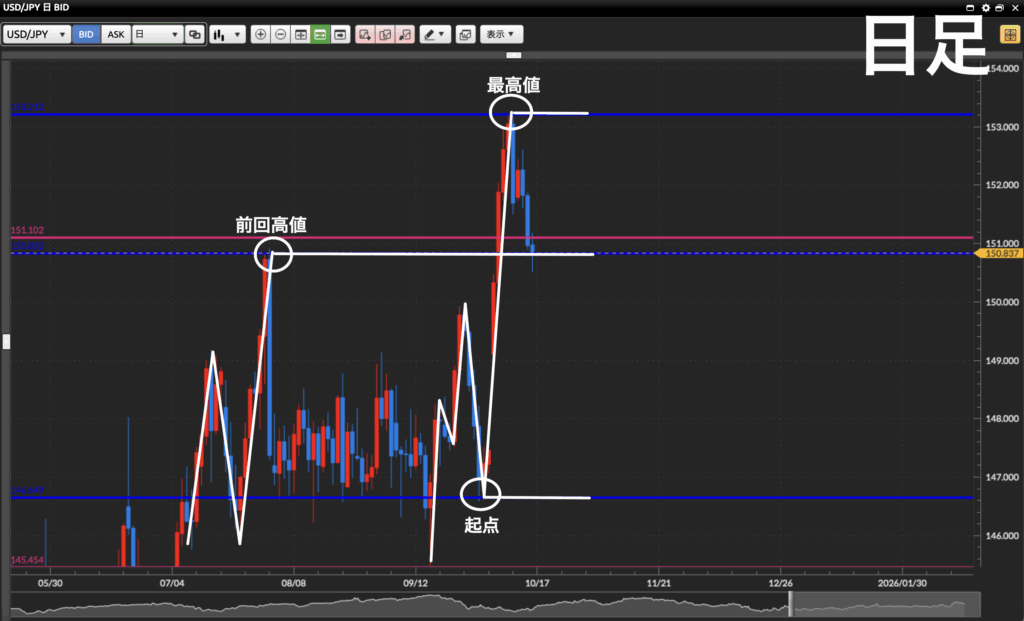
Task: Click the yellow crosshair grid icon
Action: pyautogui.click(x=1010, y=34)
